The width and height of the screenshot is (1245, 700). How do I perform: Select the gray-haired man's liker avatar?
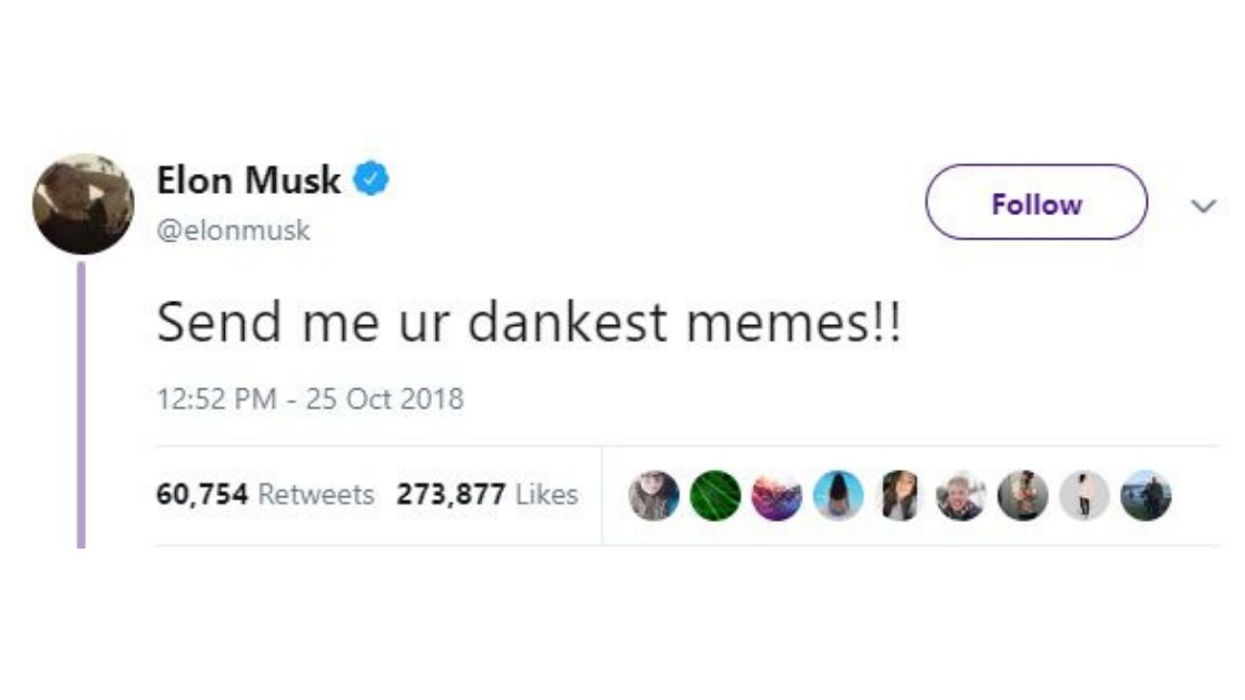[960, 497]
